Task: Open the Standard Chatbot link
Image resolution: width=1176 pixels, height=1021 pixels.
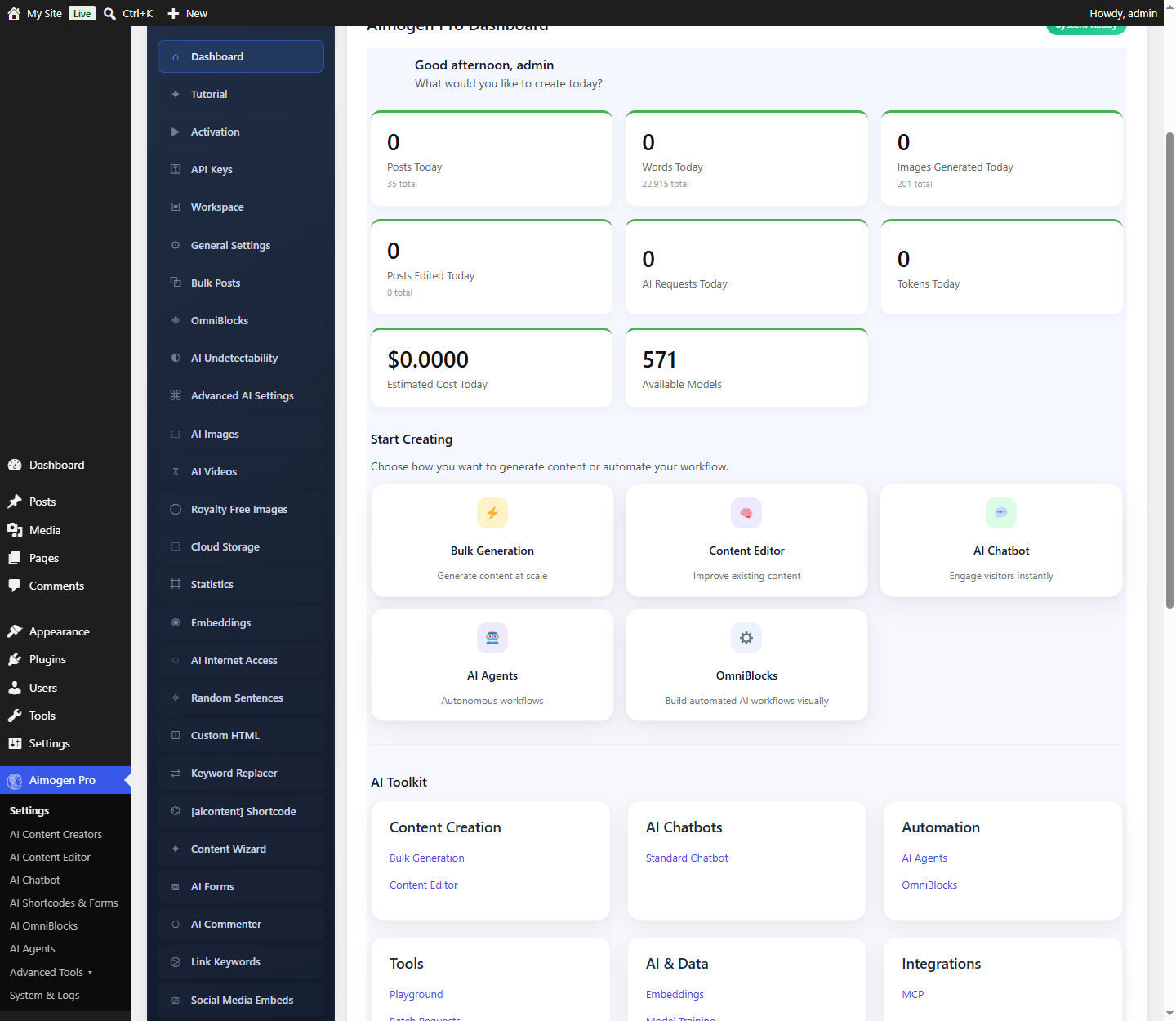Action: point(687,858)
